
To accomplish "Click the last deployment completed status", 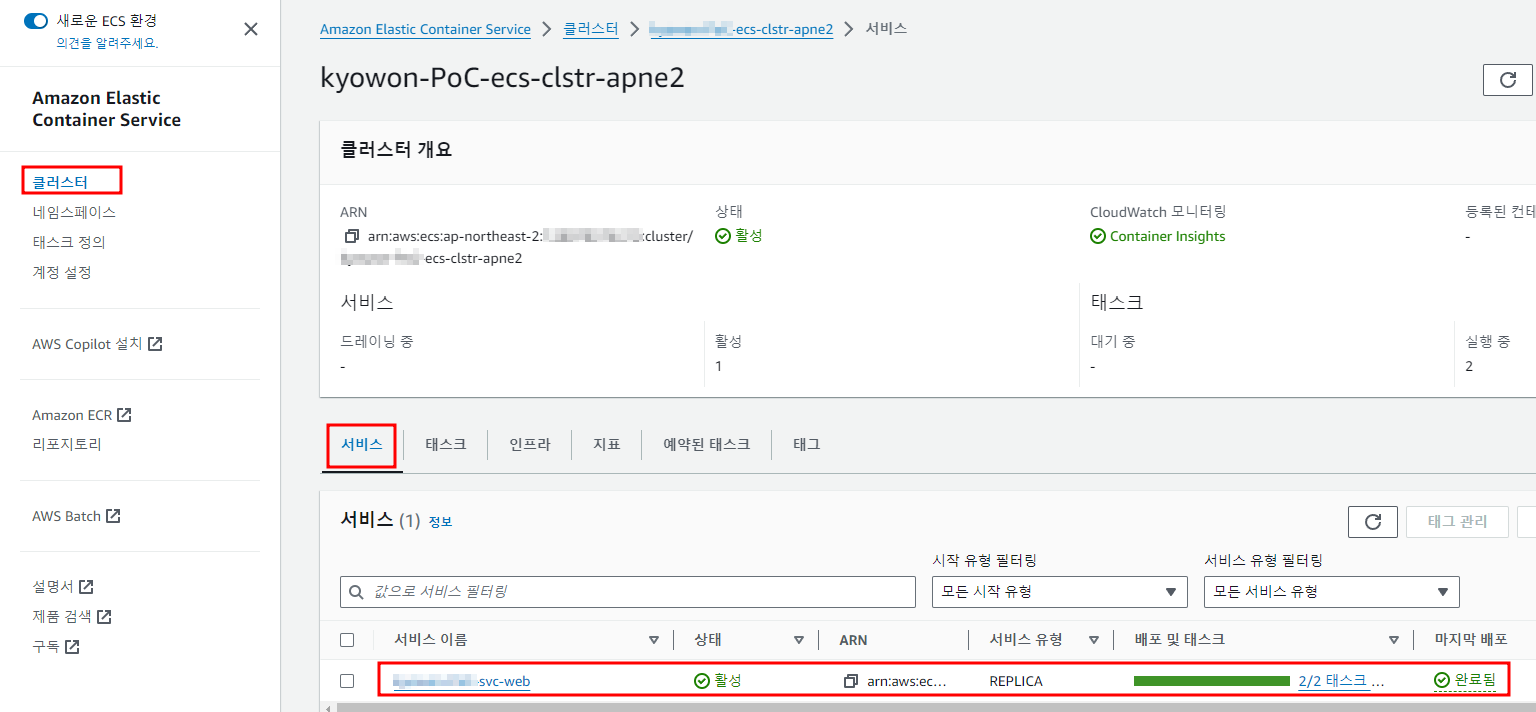I will tap(1464, 680).
